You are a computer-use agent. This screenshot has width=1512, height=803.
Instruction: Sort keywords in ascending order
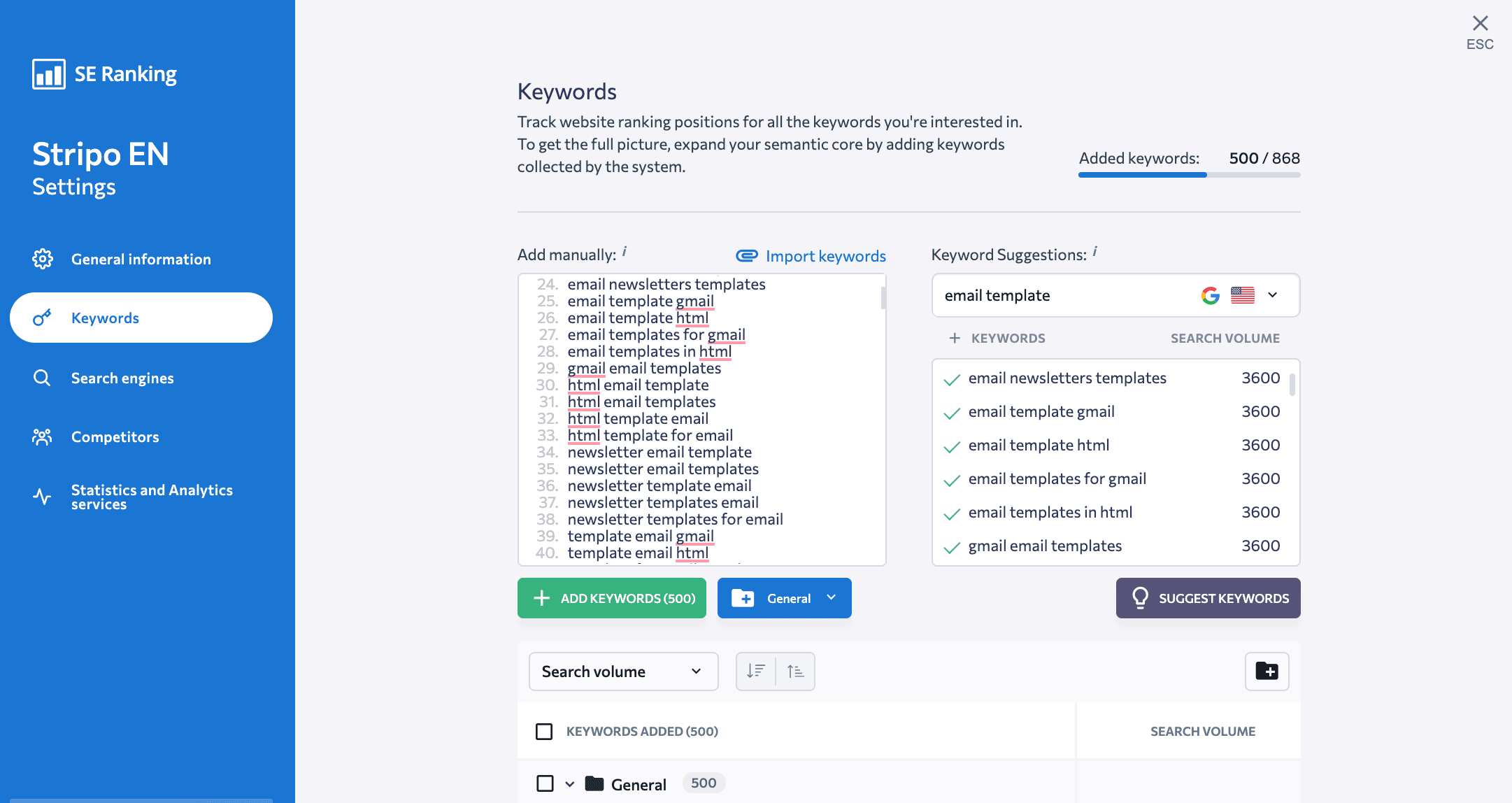[795, 671]
